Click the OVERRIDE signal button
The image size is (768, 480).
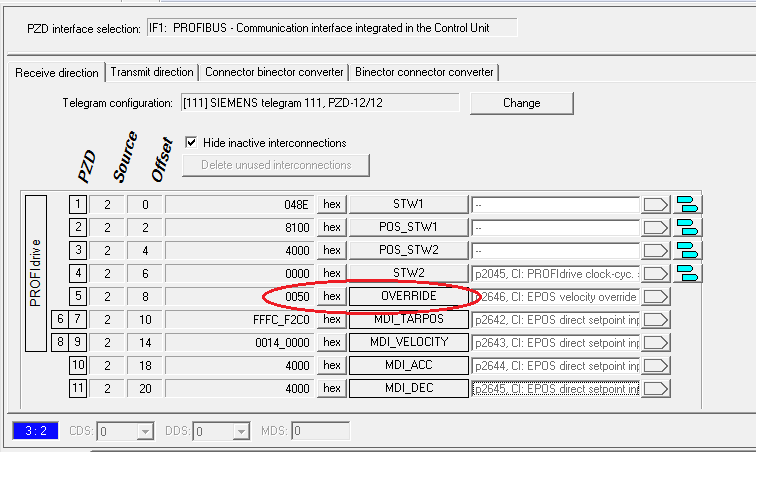408,296
